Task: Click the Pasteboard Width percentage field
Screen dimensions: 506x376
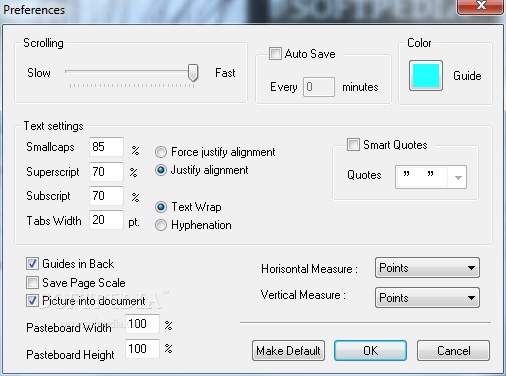Action: 142,324
